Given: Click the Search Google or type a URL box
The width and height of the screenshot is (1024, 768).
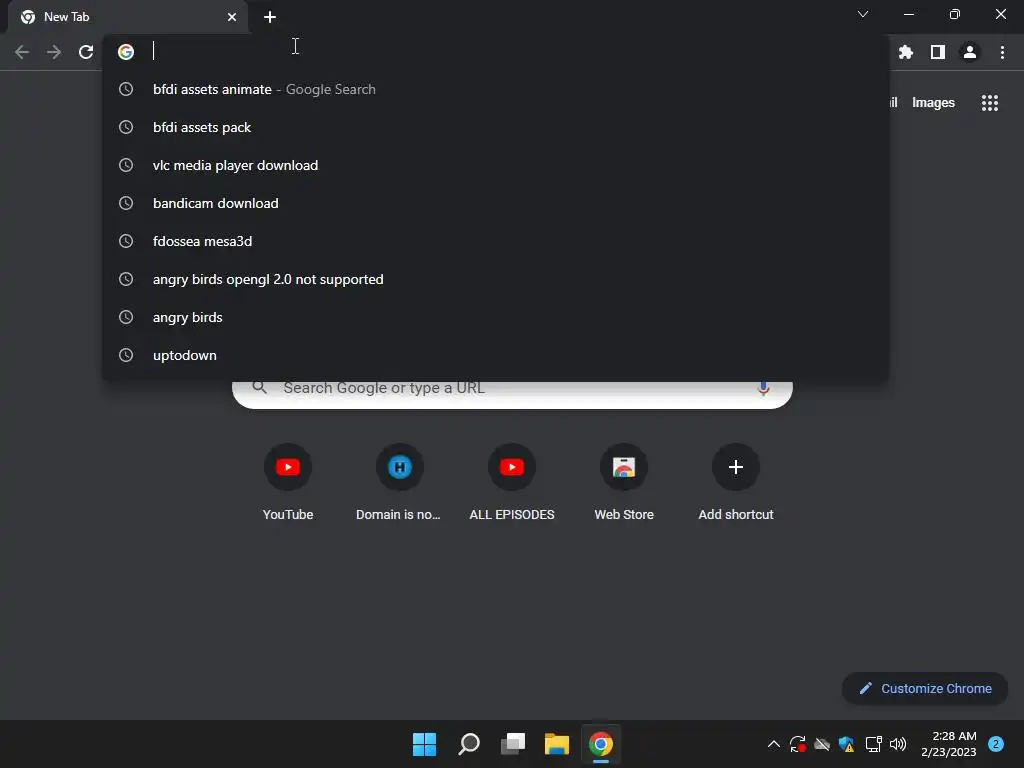Looking at the screenshot, I should tap(513, 392).
